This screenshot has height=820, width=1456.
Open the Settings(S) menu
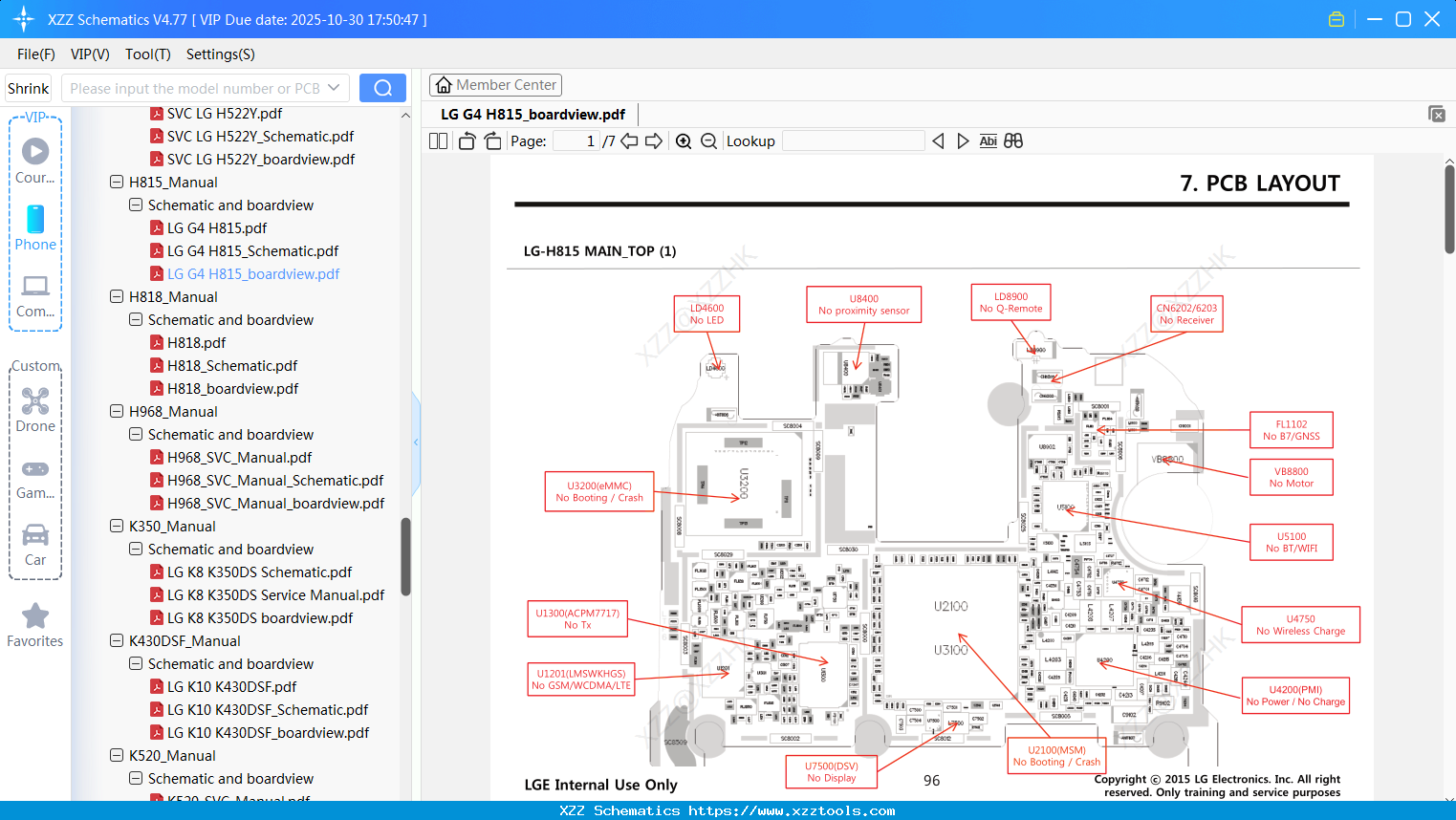pyautogui.click(x=221, y=54)
